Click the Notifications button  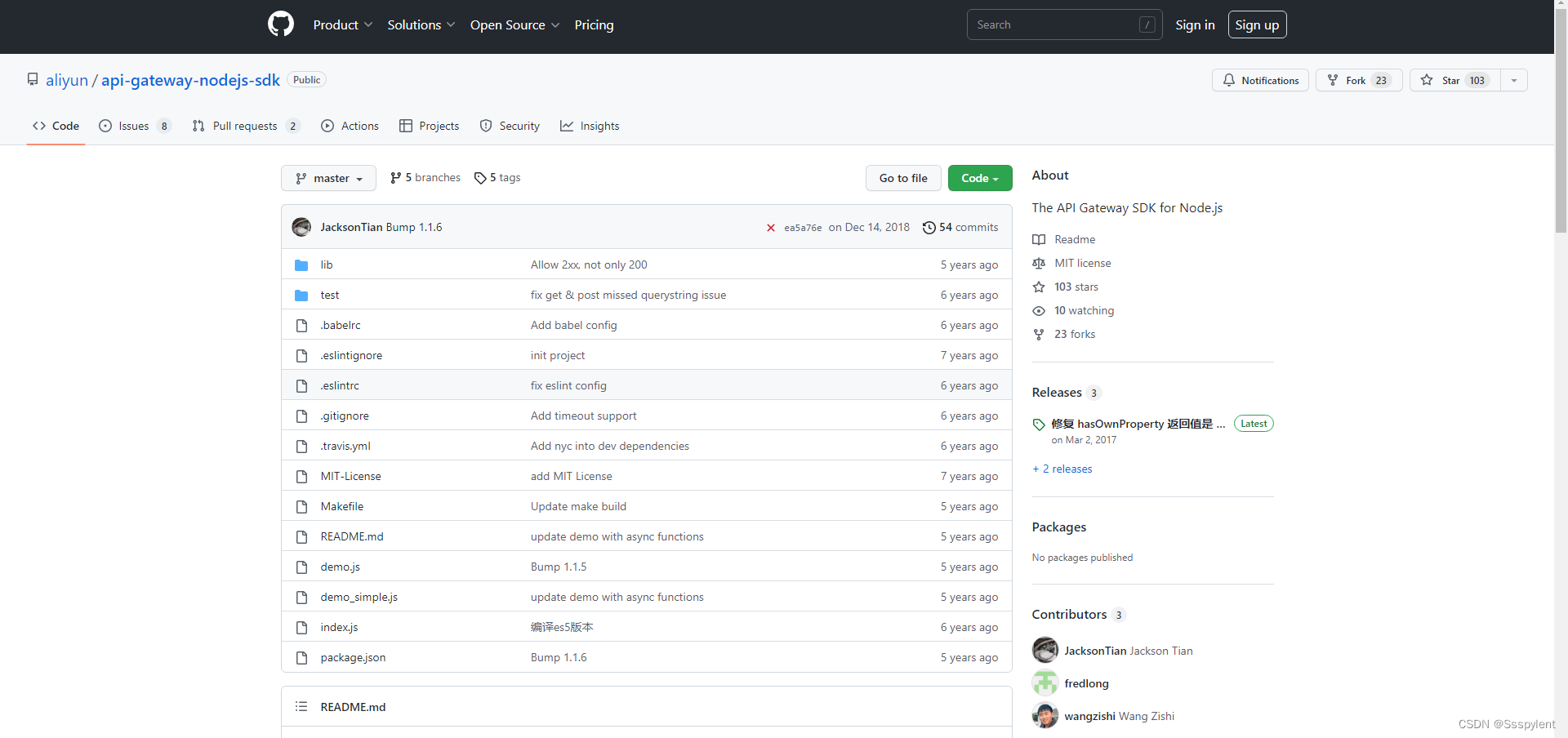click(x=1260, y=80)
